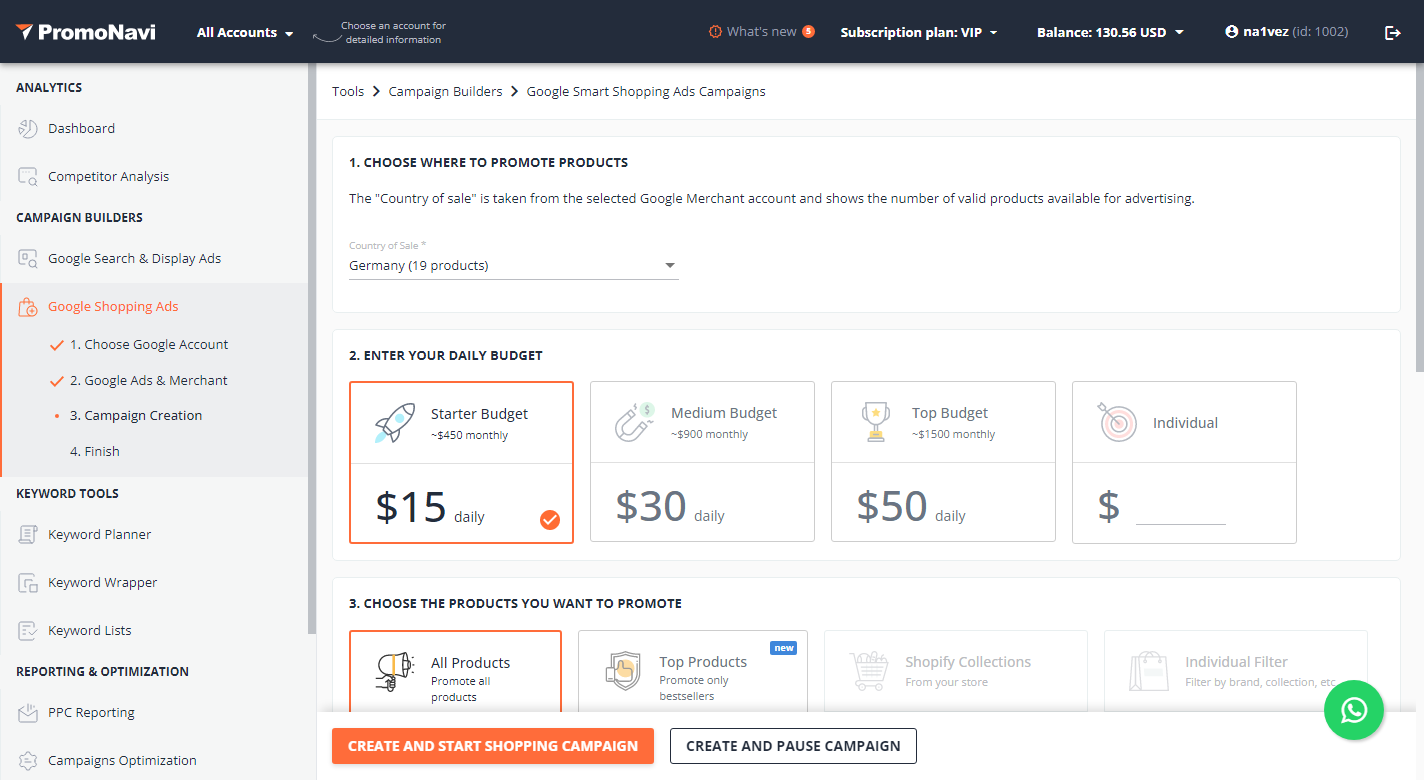The image size is (1424, 780).
Task: Click the PPC Reporting icon
Action: pyautogui.click(x=28, y=712)
